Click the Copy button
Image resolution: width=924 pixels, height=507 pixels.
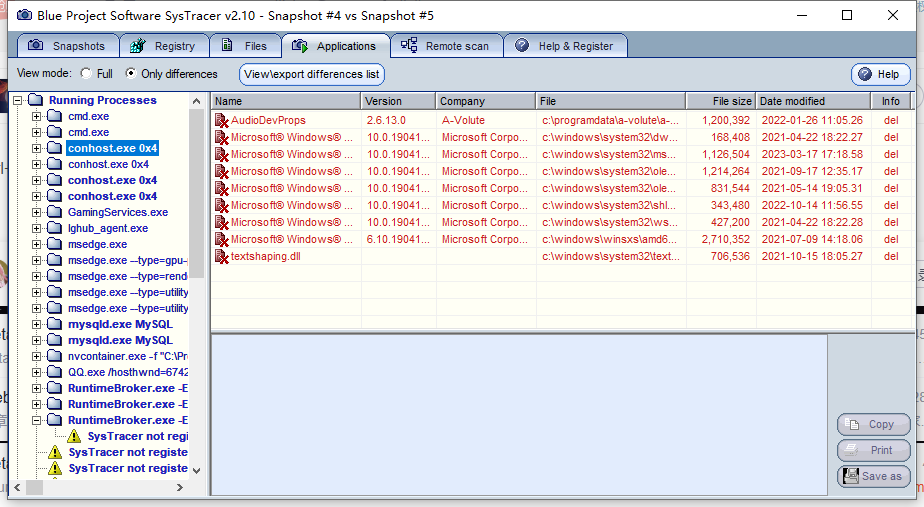873,424
